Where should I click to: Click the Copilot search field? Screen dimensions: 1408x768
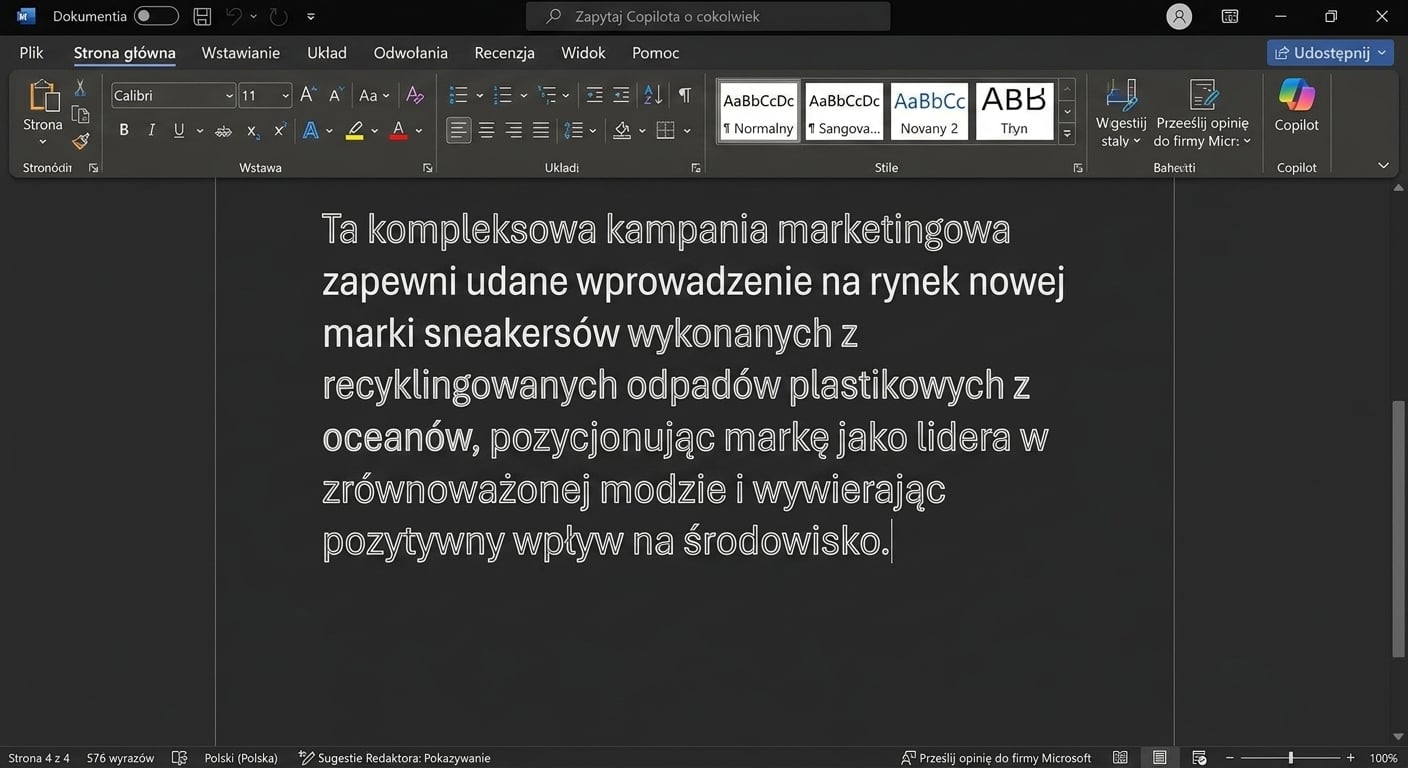(x=708, y=16)
